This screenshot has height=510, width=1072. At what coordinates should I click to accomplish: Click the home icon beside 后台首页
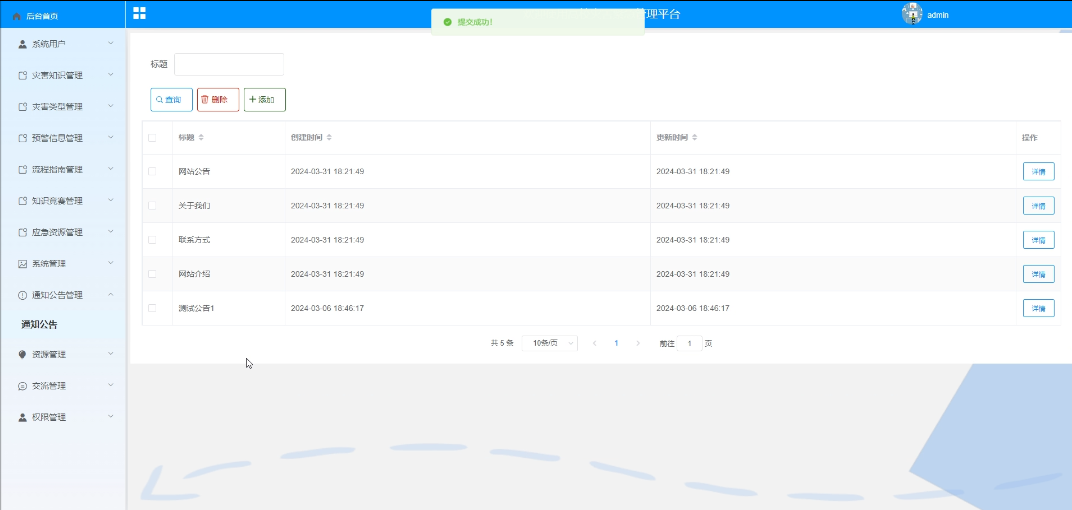17,16
